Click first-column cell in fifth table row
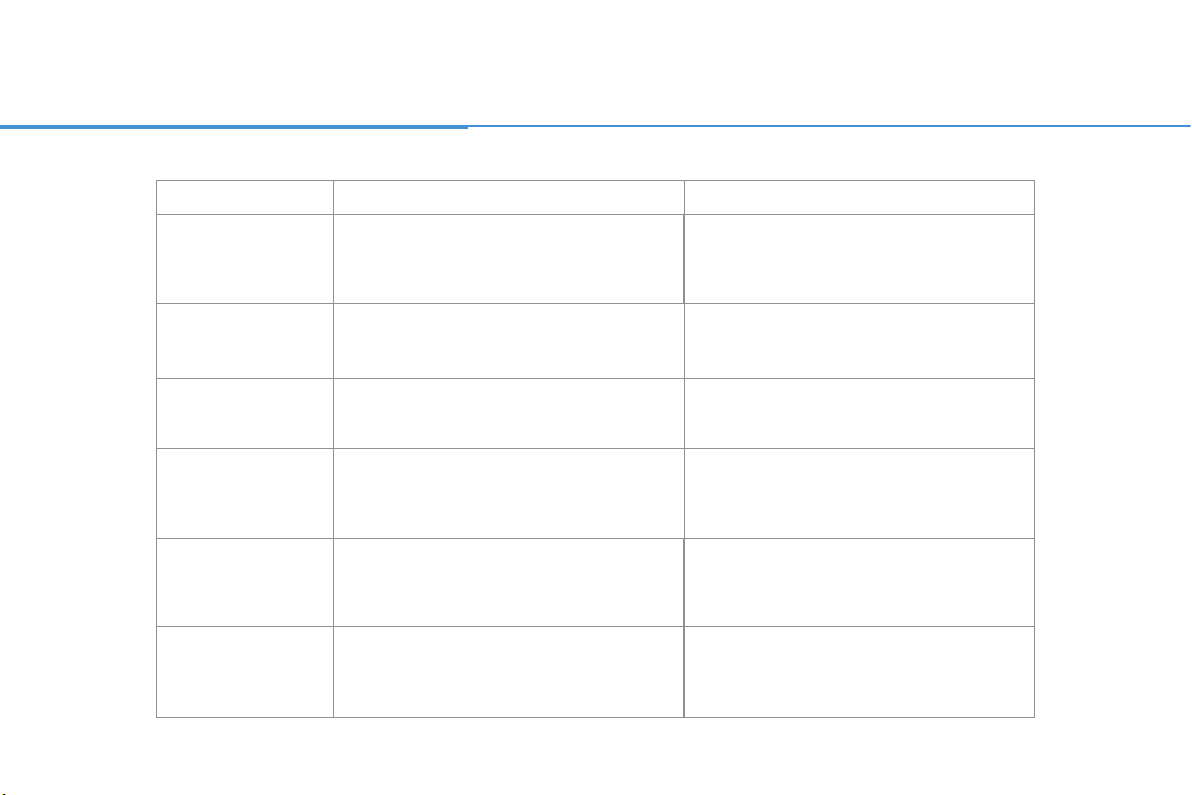Screen dimensions: 1192x795 click(x=245, y=494)
